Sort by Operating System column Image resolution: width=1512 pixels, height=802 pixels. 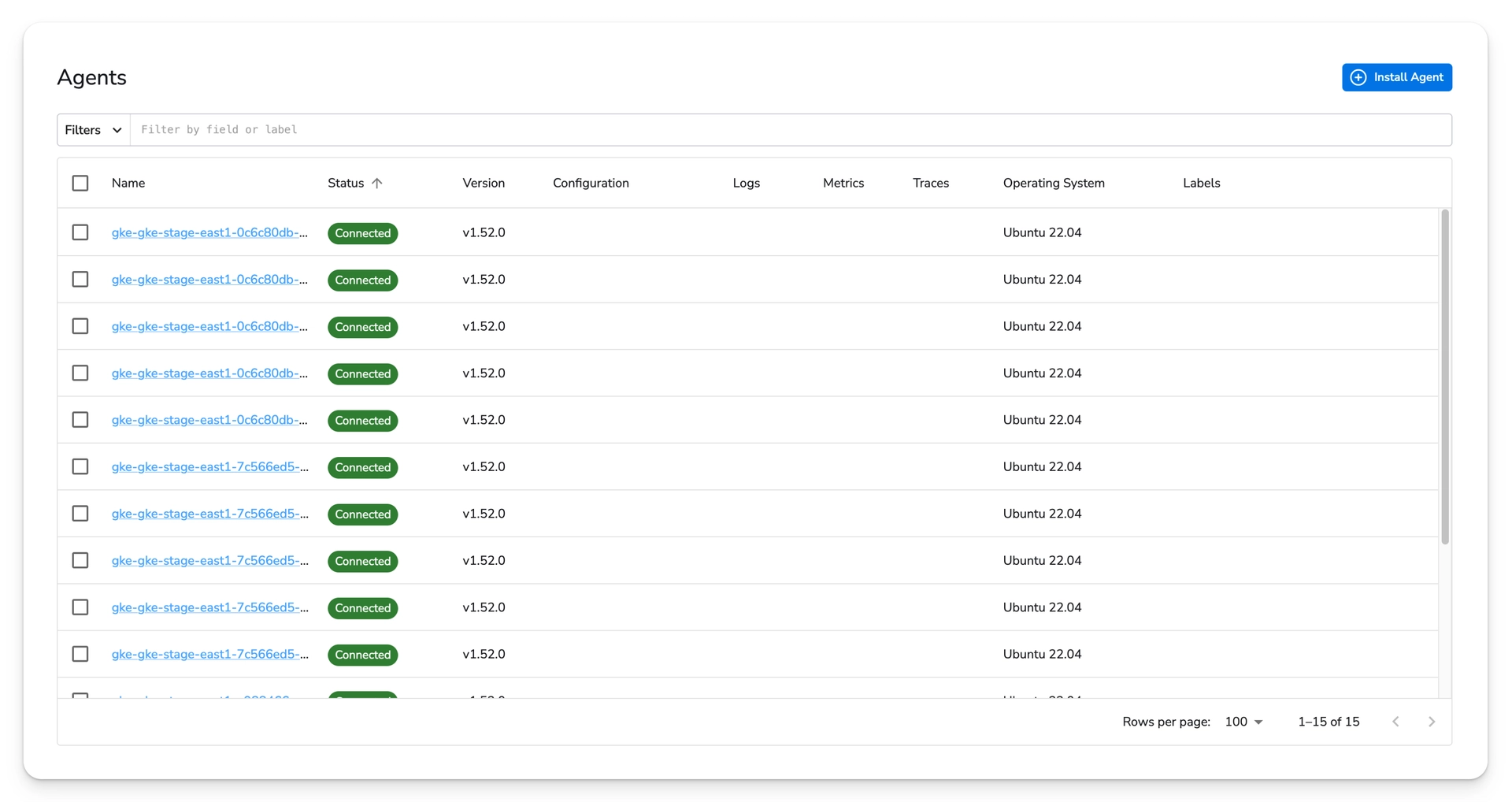[1054, 183]
